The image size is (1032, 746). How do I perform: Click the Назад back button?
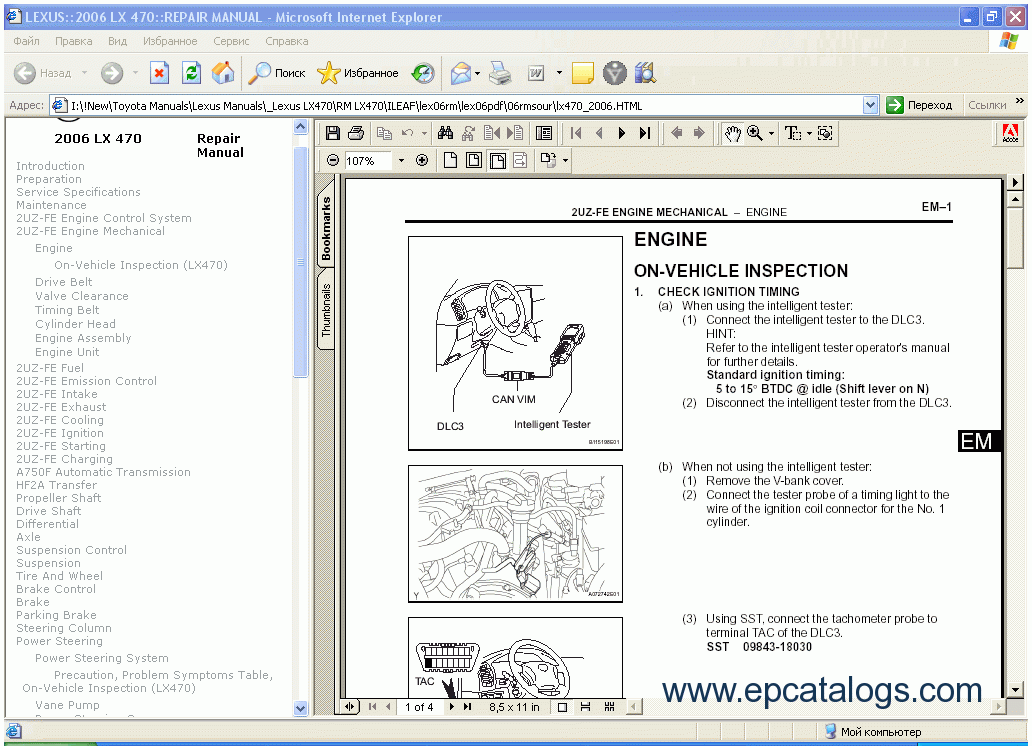point(43,73)
